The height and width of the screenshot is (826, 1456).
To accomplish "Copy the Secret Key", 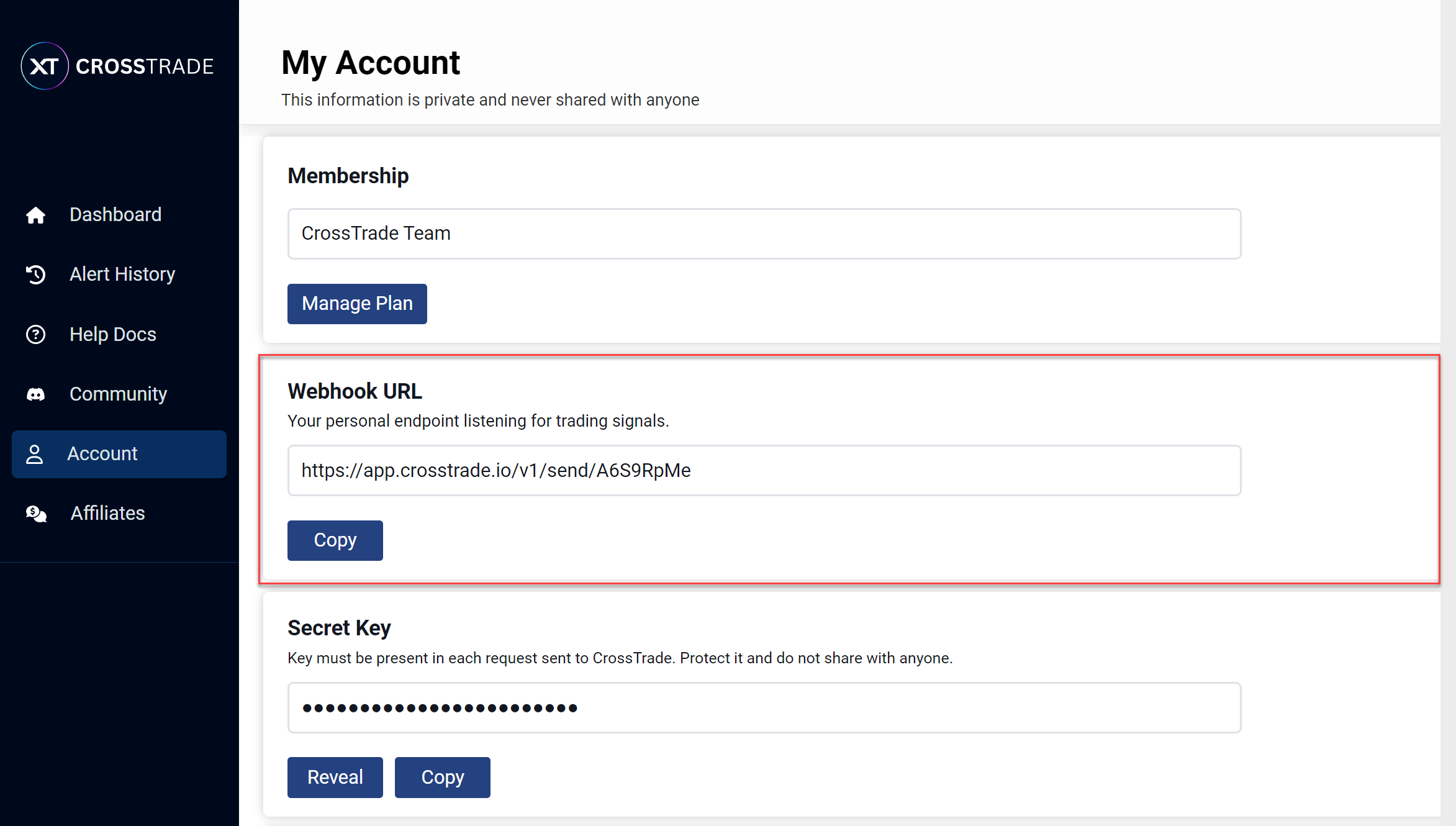I will [442, 777].
